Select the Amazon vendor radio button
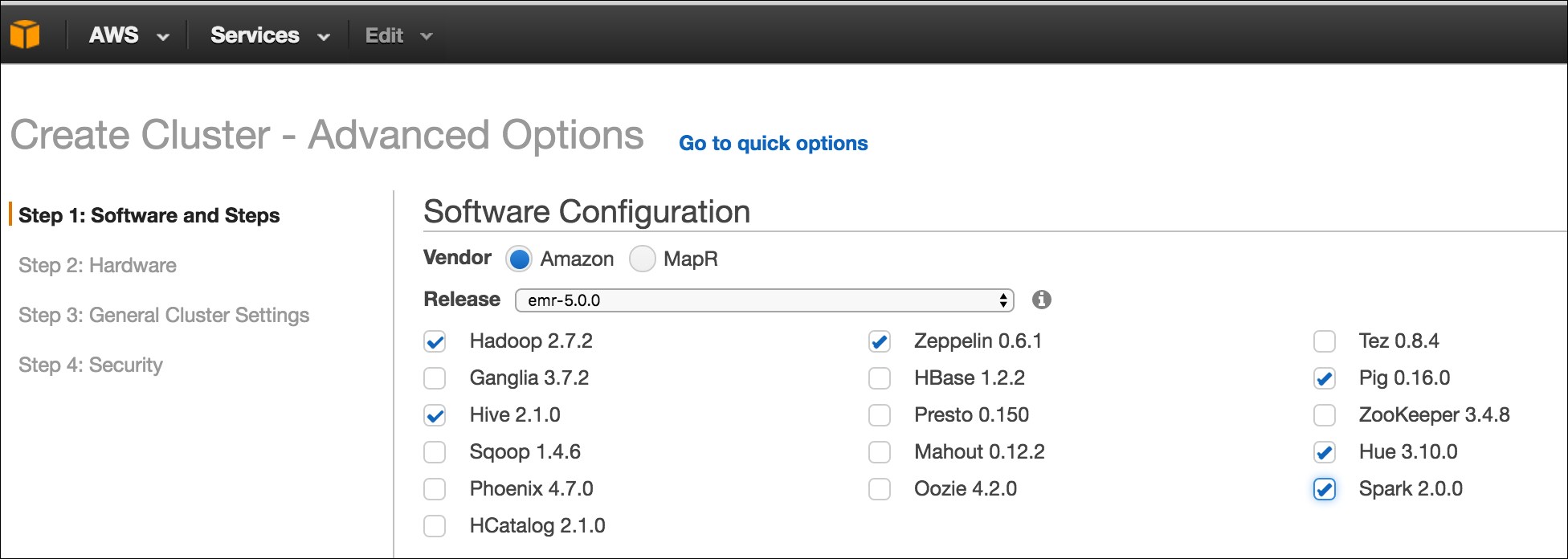Image resolution: width=1568 pixels, height=559 pixels. tap(519, 259)
